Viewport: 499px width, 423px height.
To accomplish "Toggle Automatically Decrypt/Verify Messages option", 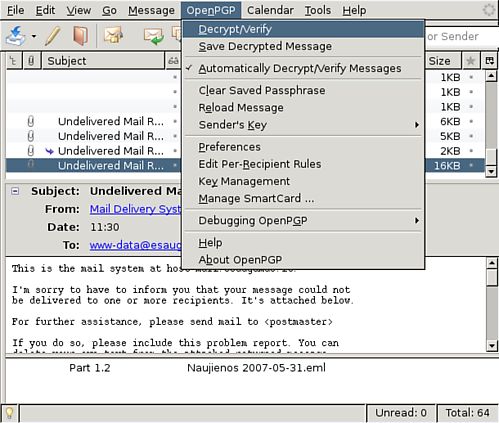I will pyautogui.click(x=303, y=68).
